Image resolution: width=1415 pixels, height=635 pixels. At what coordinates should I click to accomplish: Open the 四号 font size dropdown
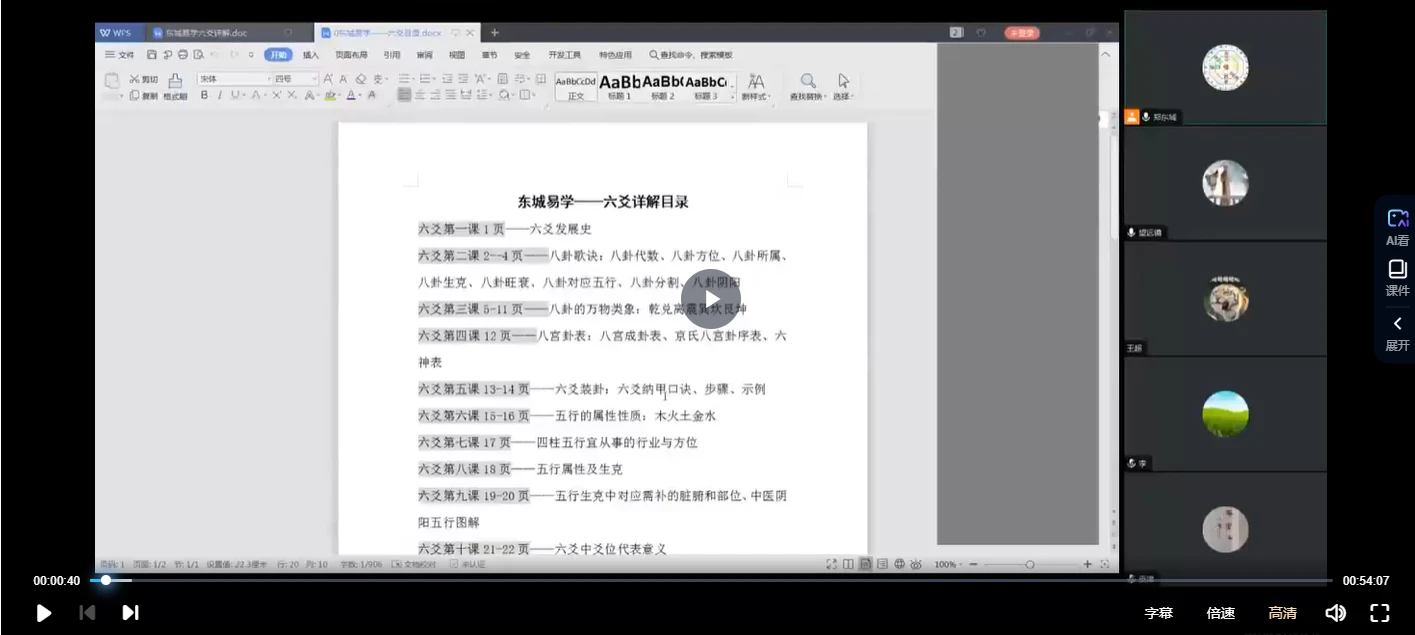(x=295, y=78)
